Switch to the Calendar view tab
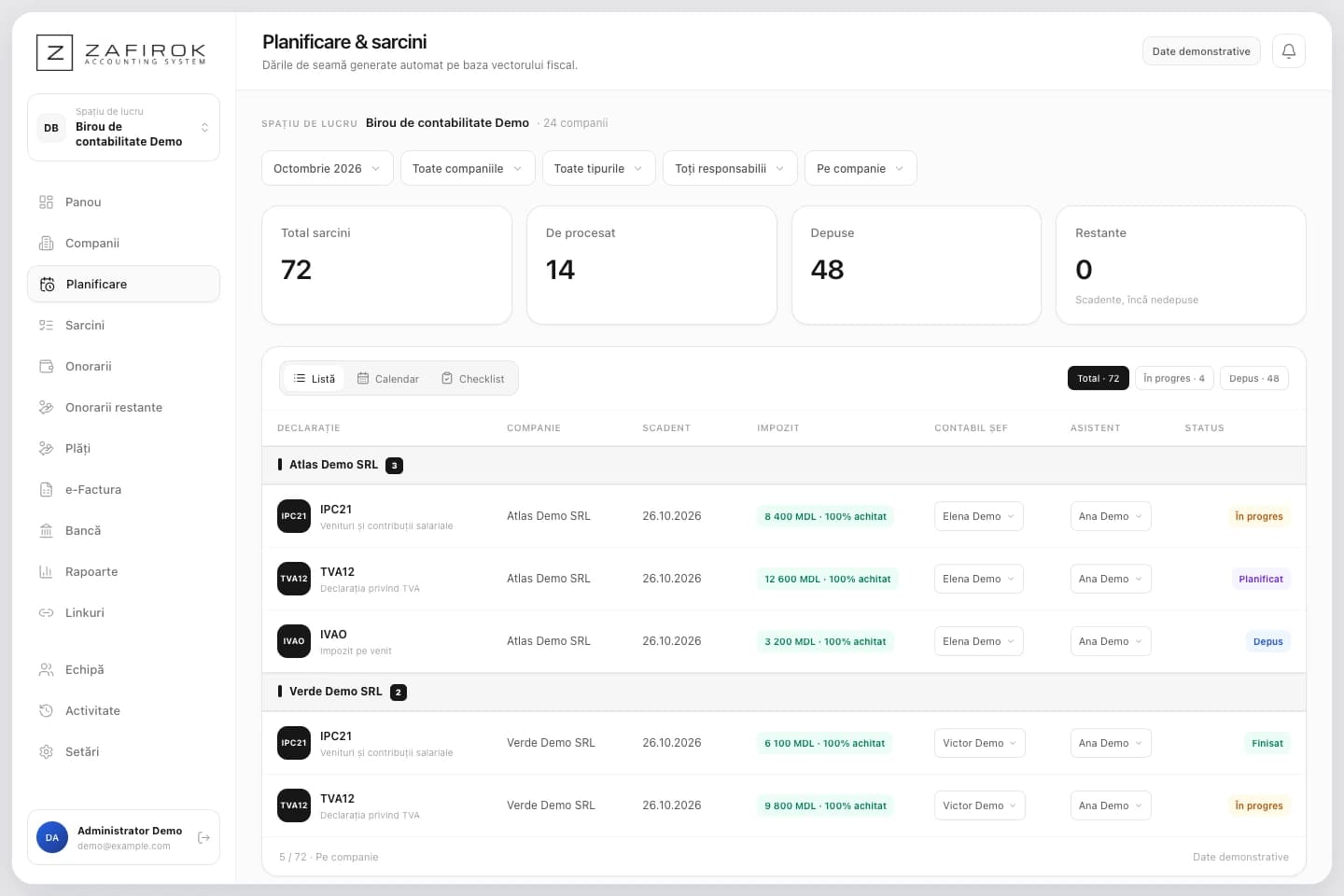1344x896 pixels. coord(388,378)
